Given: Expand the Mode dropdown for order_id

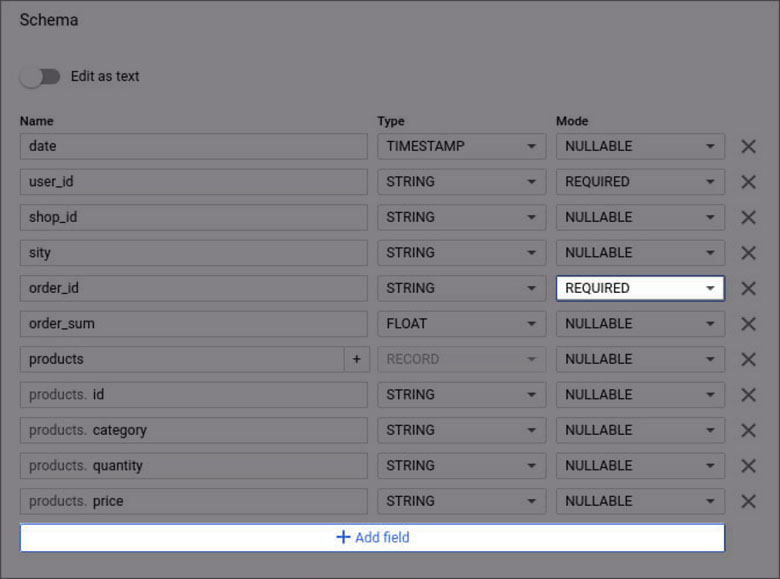Looking at the screenshot, I should 640,288.
